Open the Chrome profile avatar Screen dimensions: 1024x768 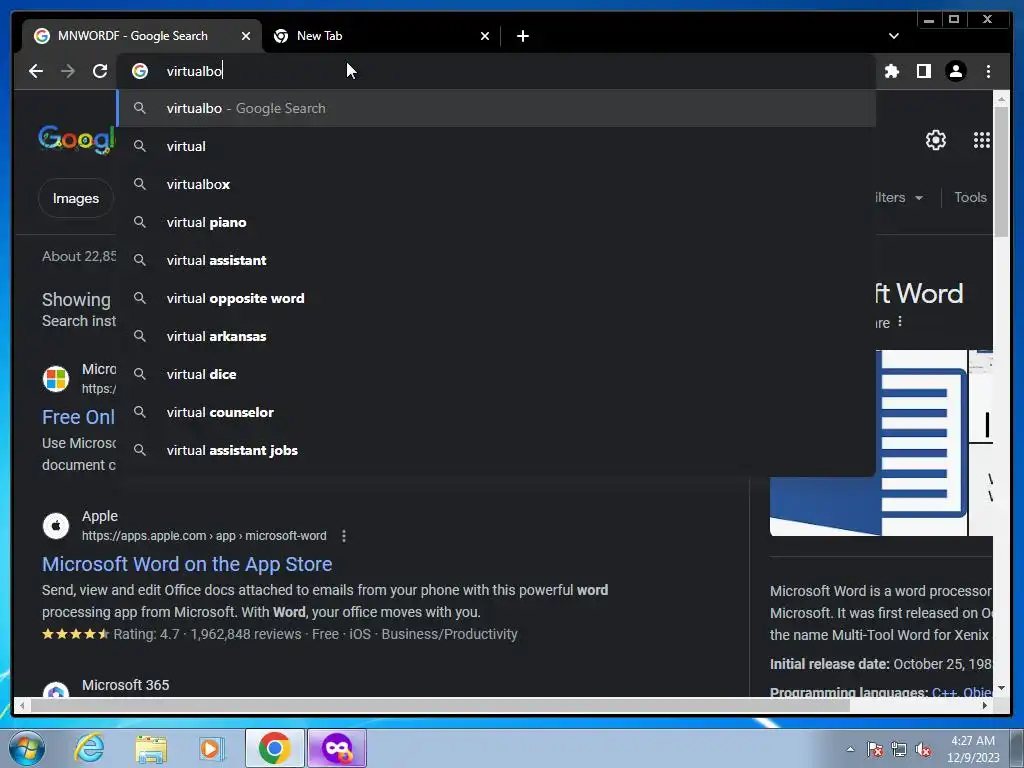[955, 71]
